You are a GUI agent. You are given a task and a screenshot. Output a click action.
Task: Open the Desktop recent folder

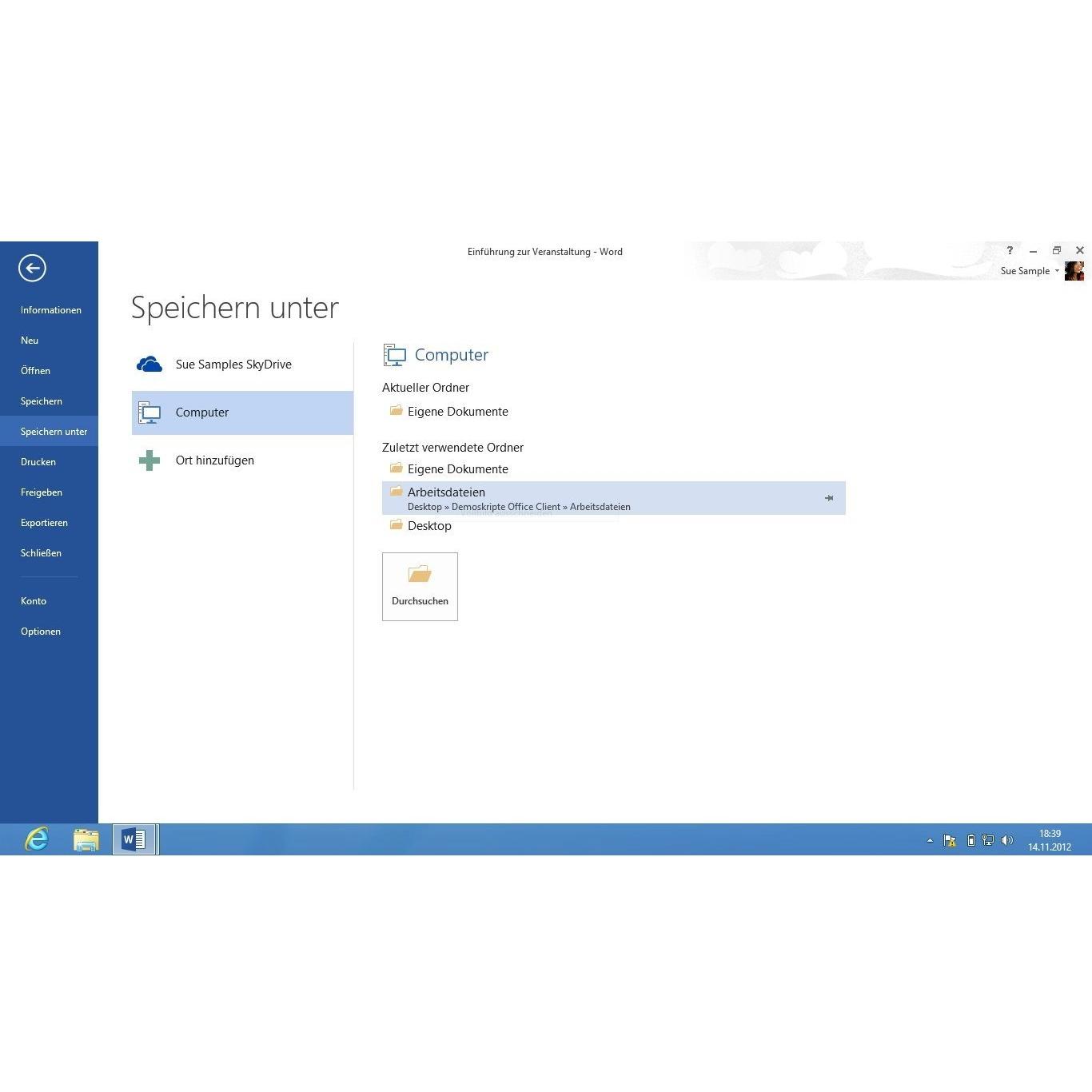pyautogui.click(x=614, y=526)
